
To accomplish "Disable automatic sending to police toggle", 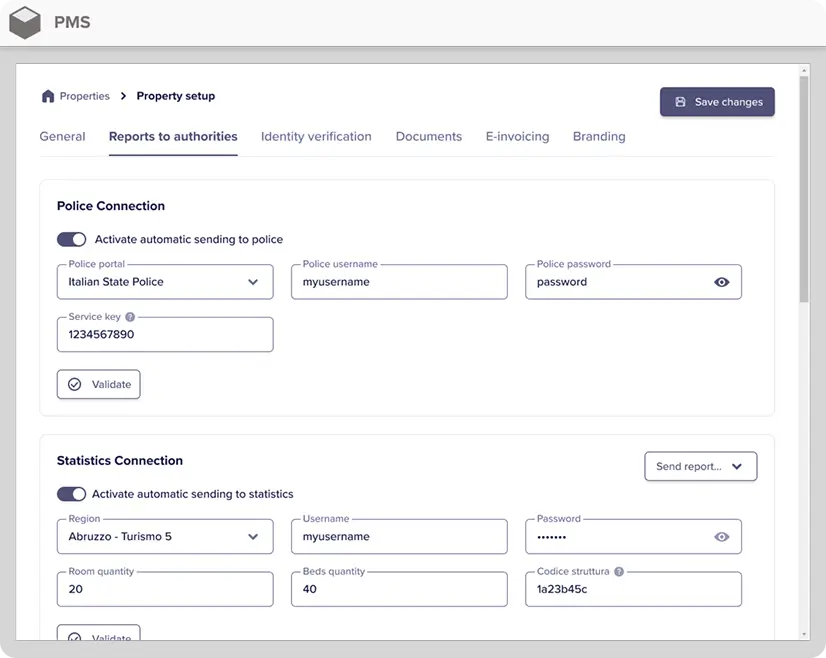I will click(x=72, y=240).
